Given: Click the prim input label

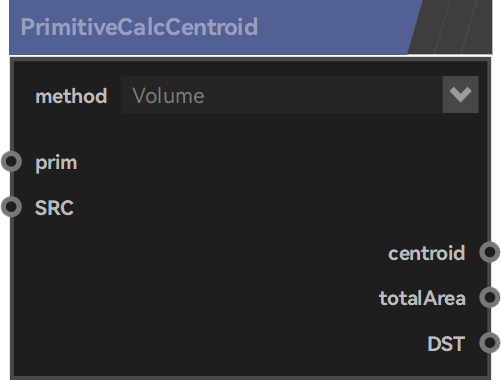Looking at the screenshot, I should coord(56,163).
